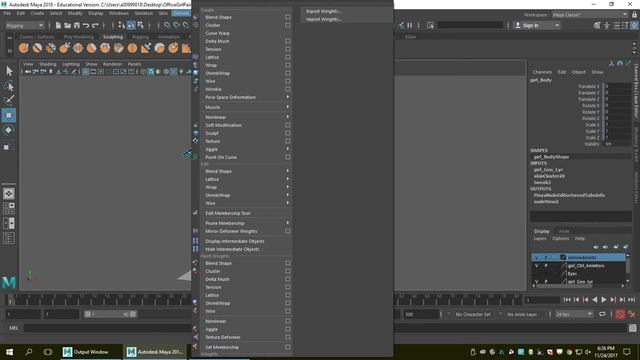Open the 24 fps frame rate dropdown
Screen dimensions: 640x360
(574, 314)
